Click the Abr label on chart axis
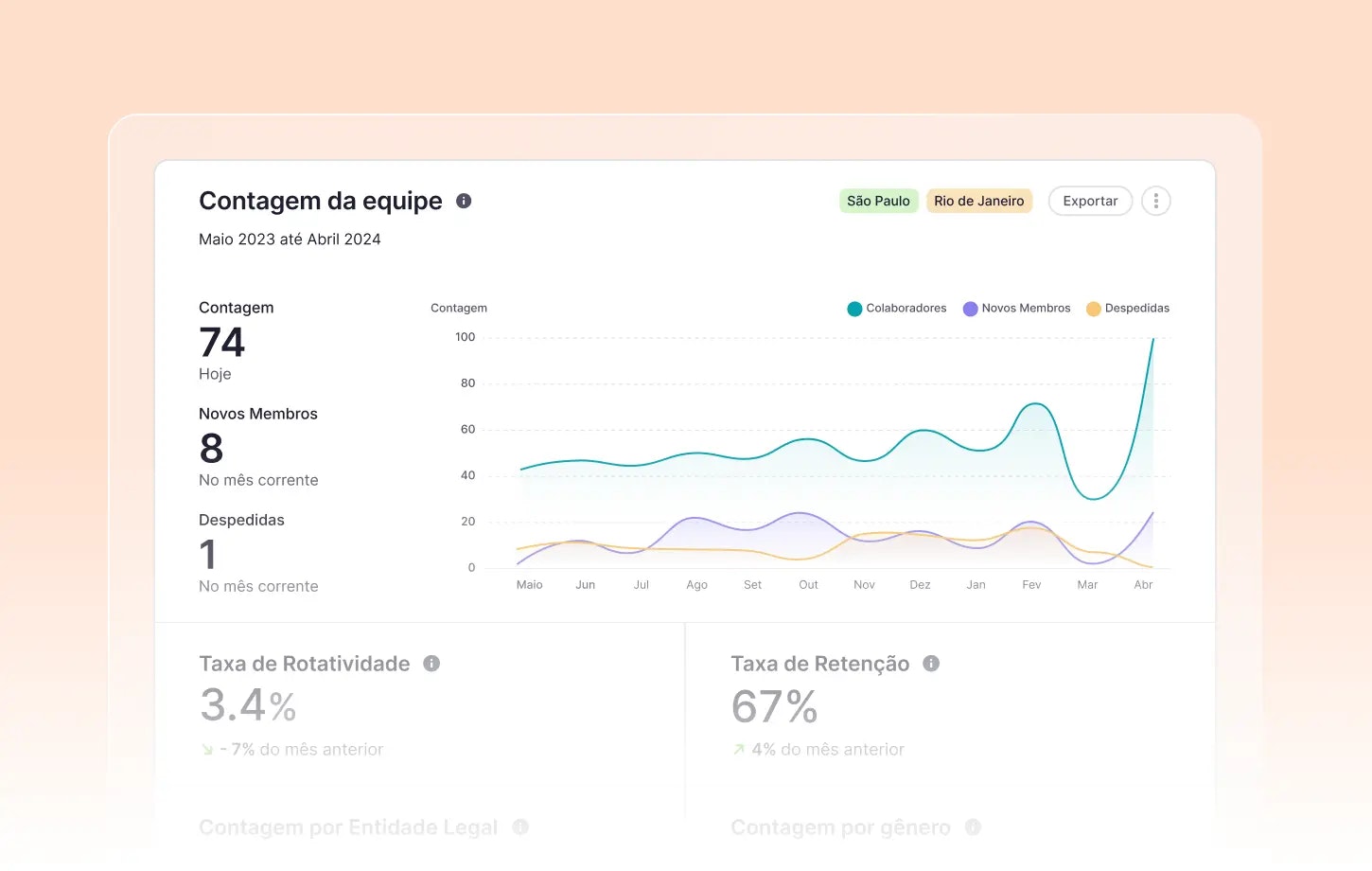1372x871 pixels. pos(1143,585)
